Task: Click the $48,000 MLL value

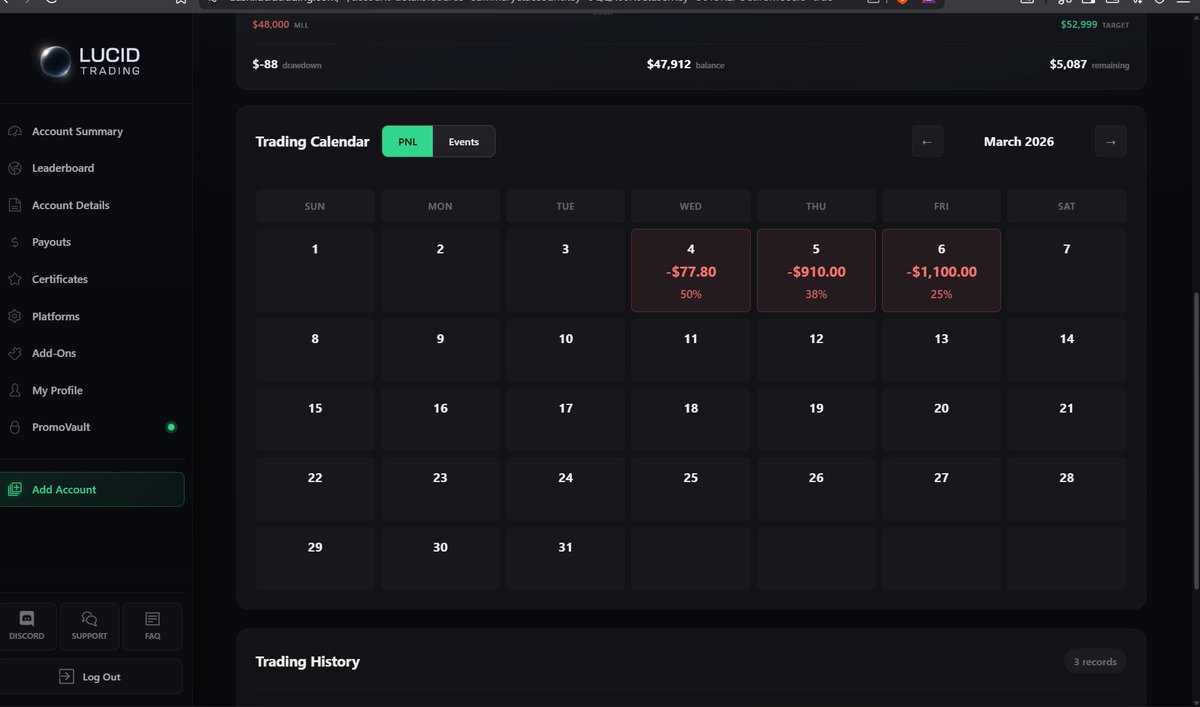Action: 271,24
